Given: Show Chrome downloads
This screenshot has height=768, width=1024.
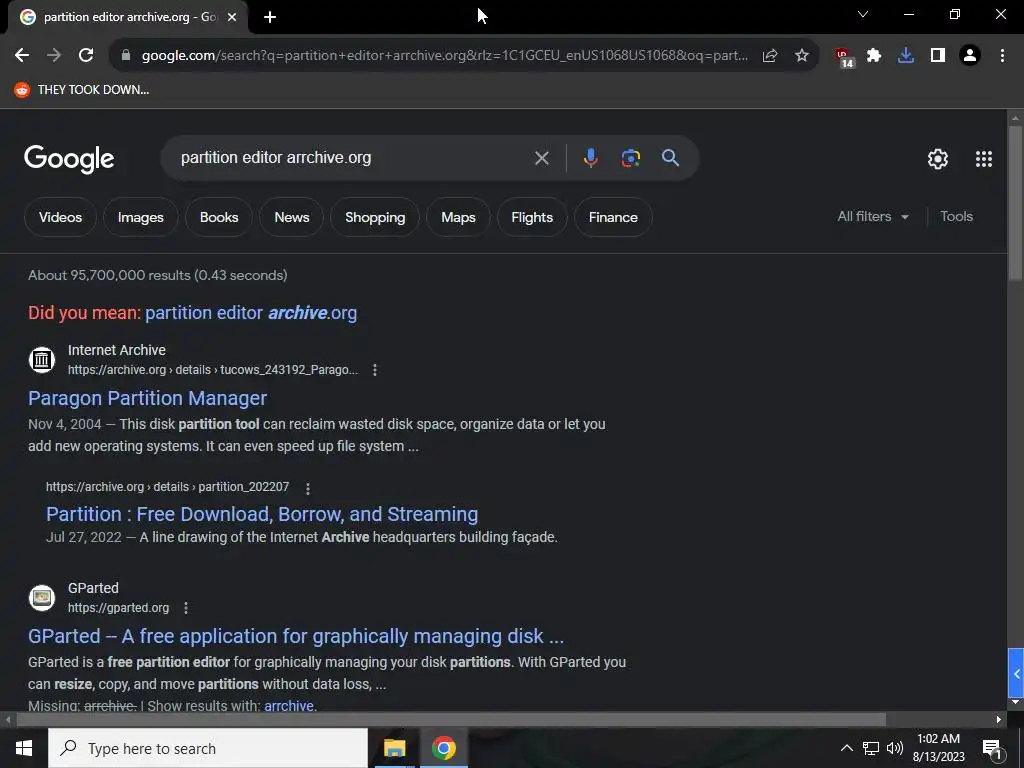Looking at the screenshot, I should 906,56.
